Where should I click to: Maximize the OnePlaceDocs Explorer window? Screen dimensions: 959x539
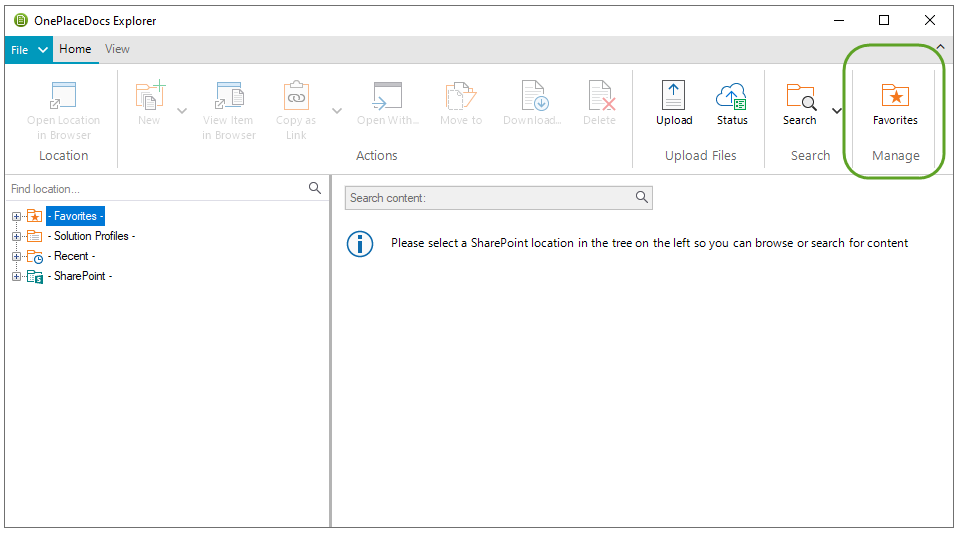point(884,20)
